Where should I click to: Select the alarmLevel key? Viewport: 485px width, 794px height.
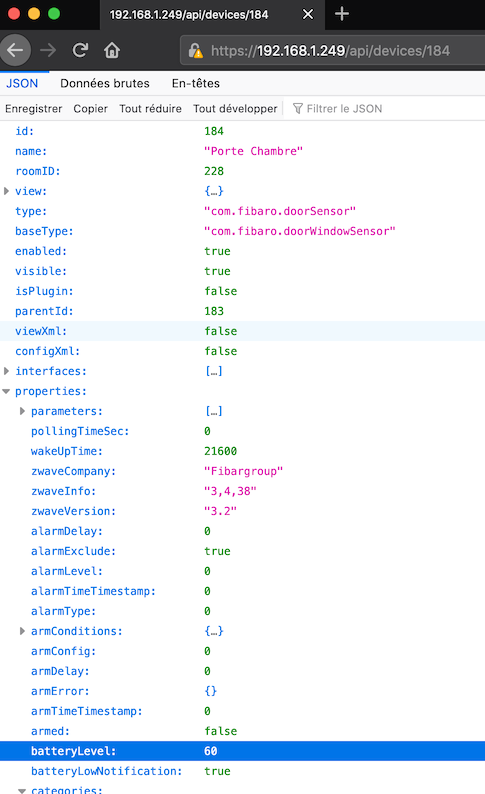tap(67, 571)
